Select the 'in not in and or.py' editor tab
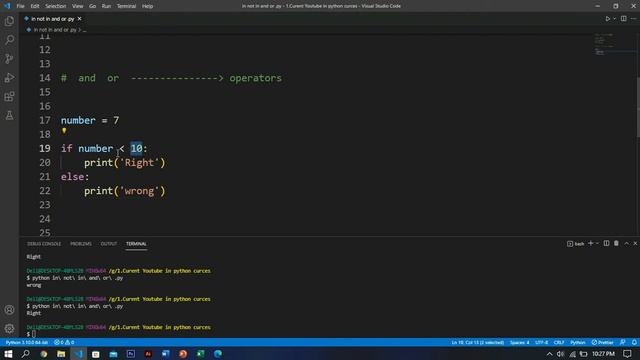 click(x=52, y=19)
